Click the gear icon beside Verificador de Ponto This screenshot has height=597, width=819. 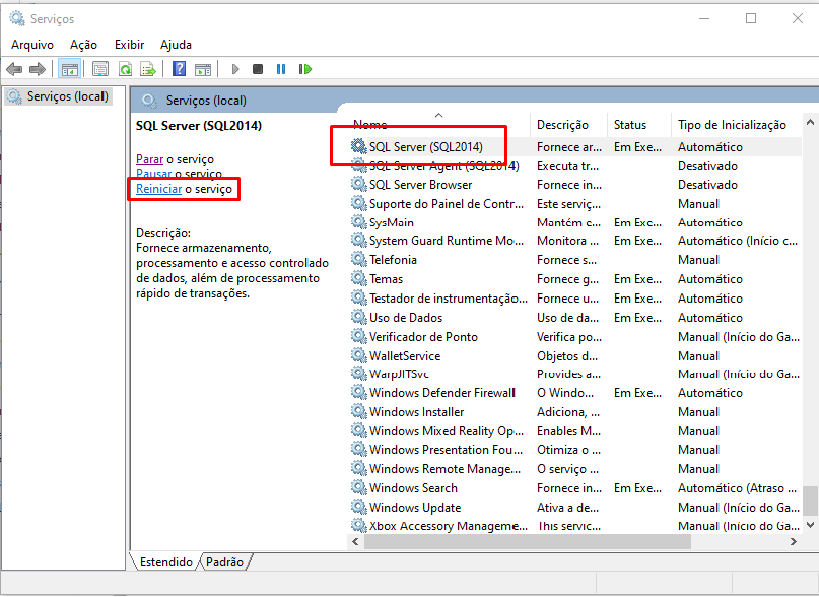point(358,336)
